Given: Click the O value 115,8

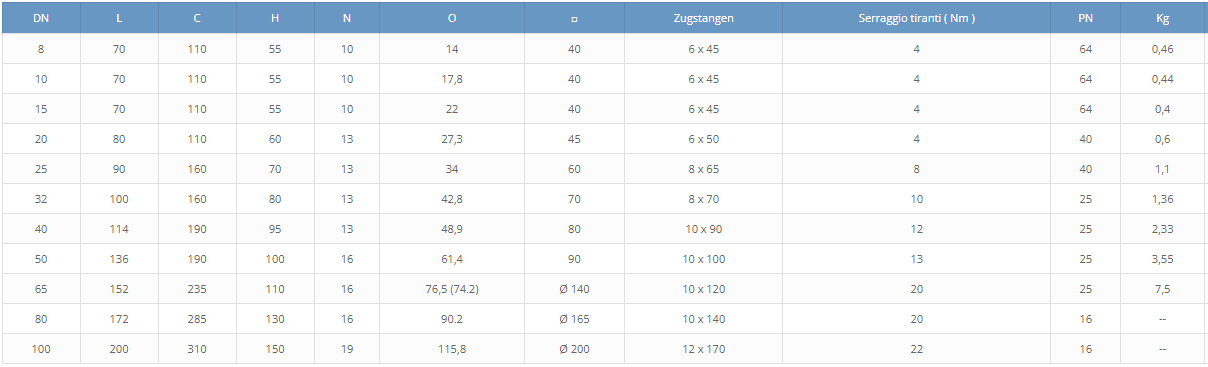Looking at the screenshot, I should point(453,349).
